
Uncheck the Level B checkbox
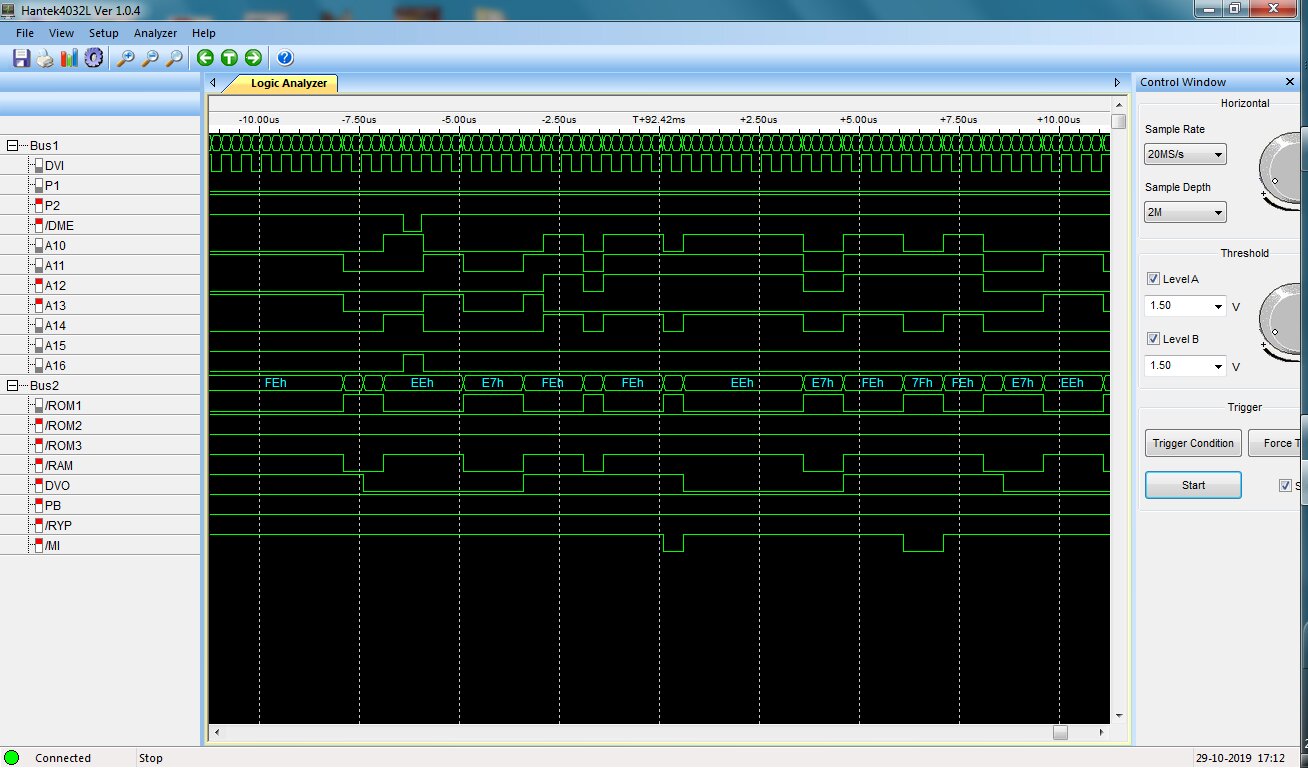(x=1154, y=339)
